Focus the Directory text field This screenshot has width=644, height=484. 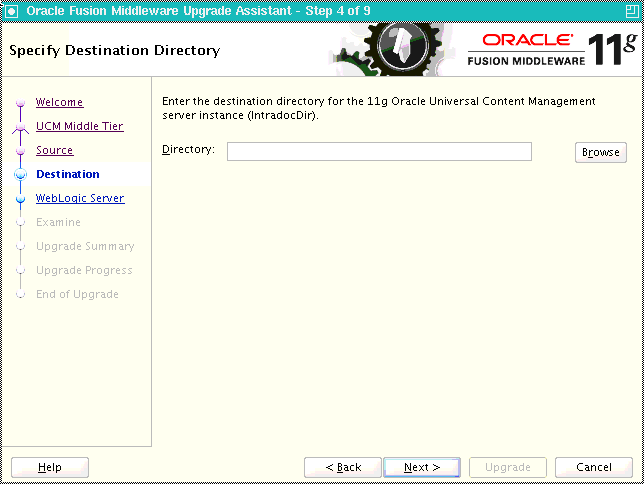[x=379, y=152]
